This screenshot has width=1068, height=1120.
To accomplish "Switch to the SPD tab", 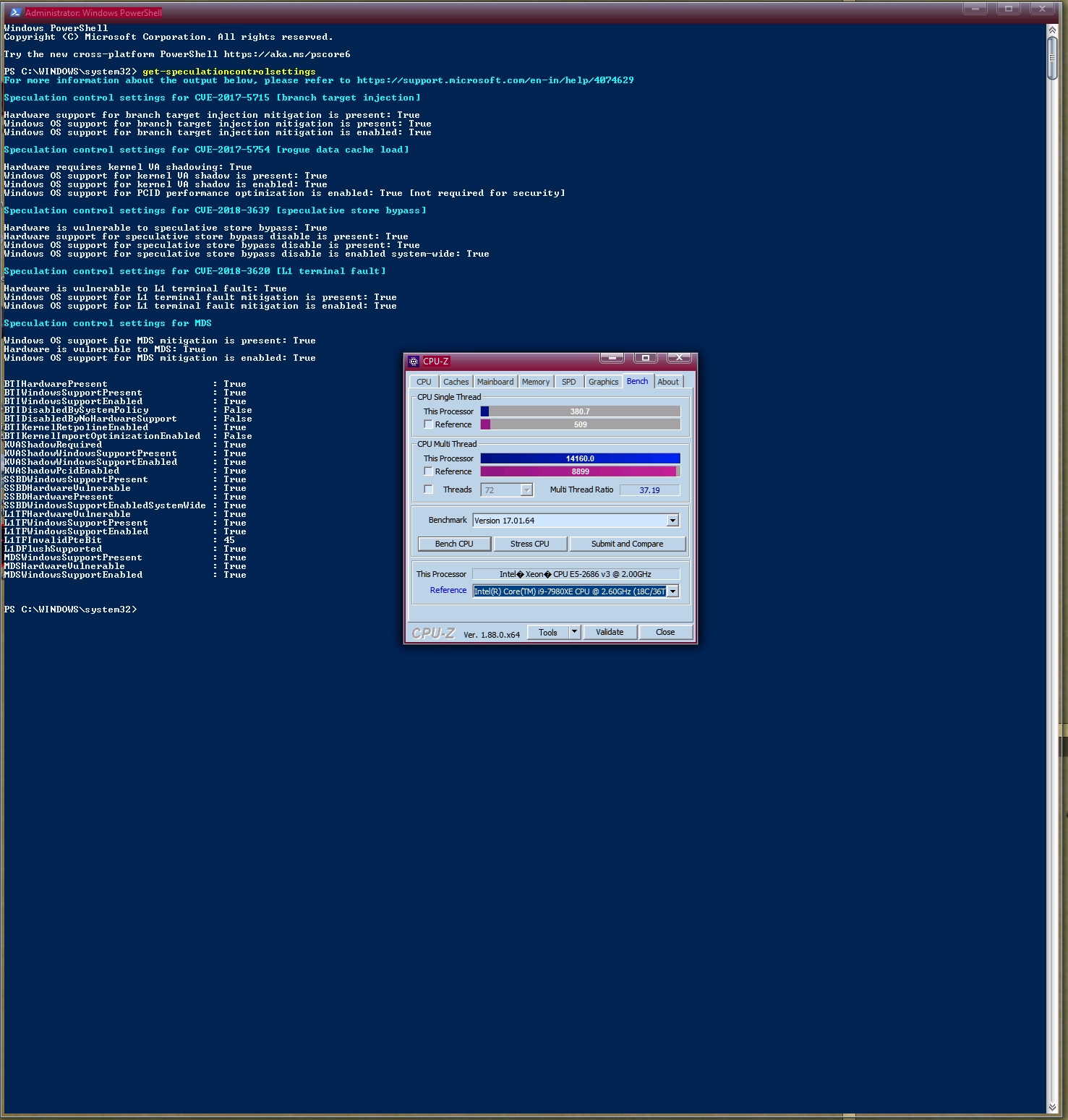I will [569, 382].
